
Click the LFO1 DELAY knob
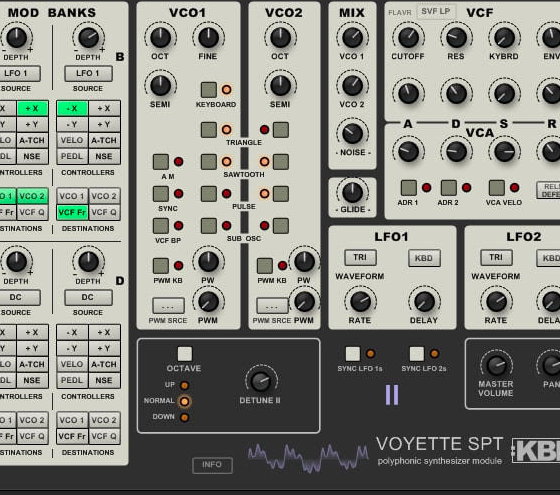tap(424, 302)
